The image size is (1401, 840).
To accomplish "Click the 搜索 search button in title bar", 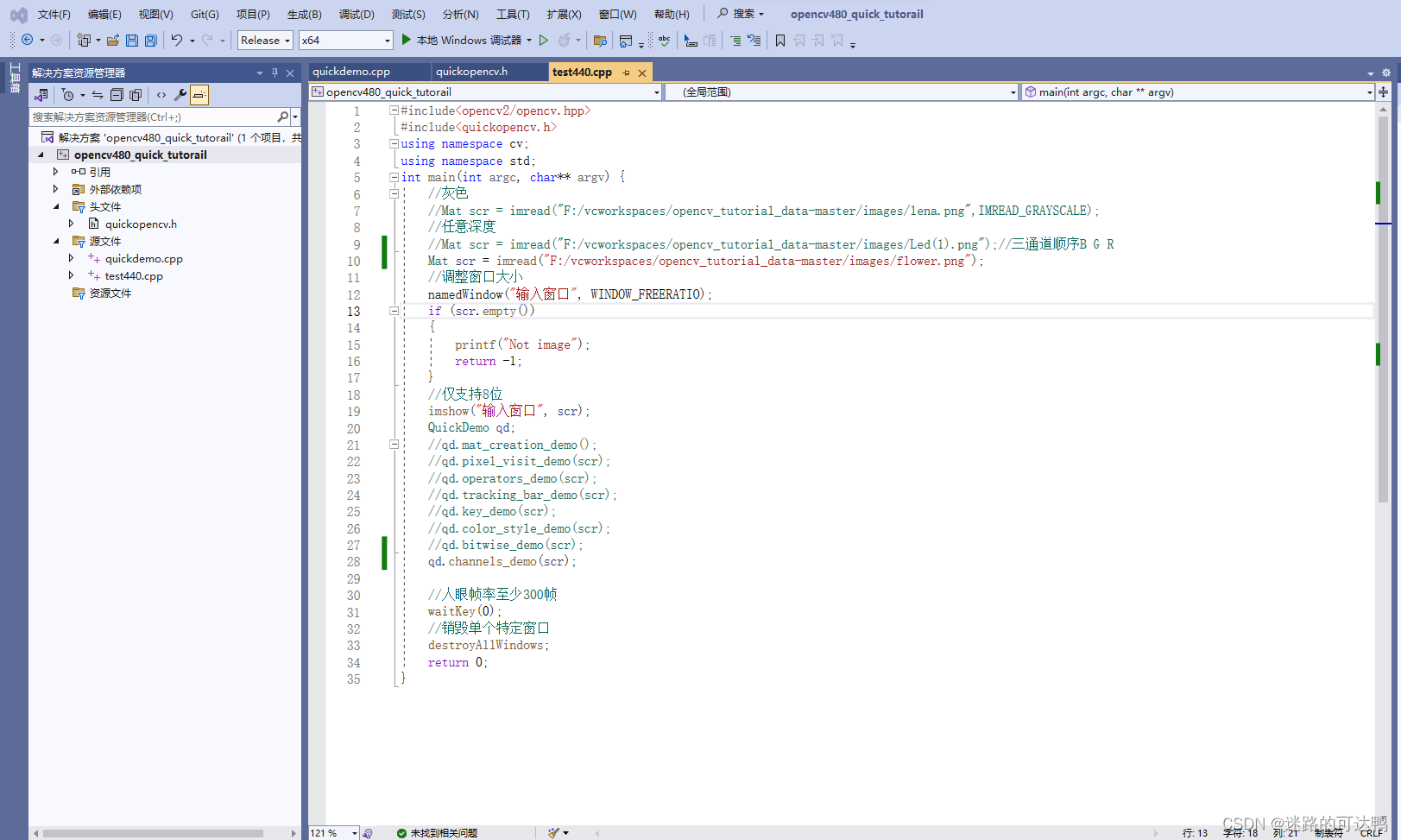I will 741,14.
